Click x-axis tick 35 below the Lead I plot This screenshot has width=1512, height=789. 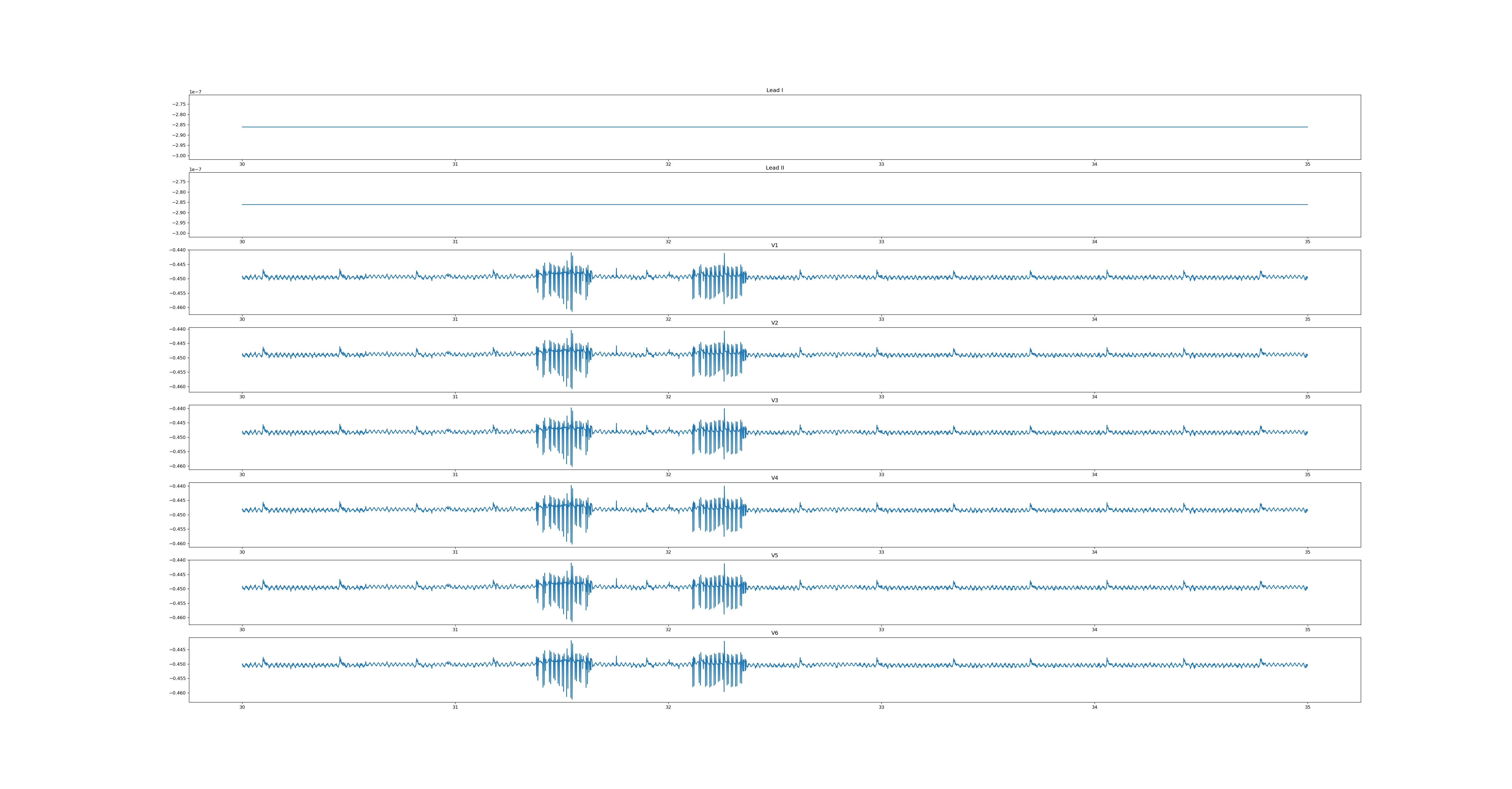1307,164
